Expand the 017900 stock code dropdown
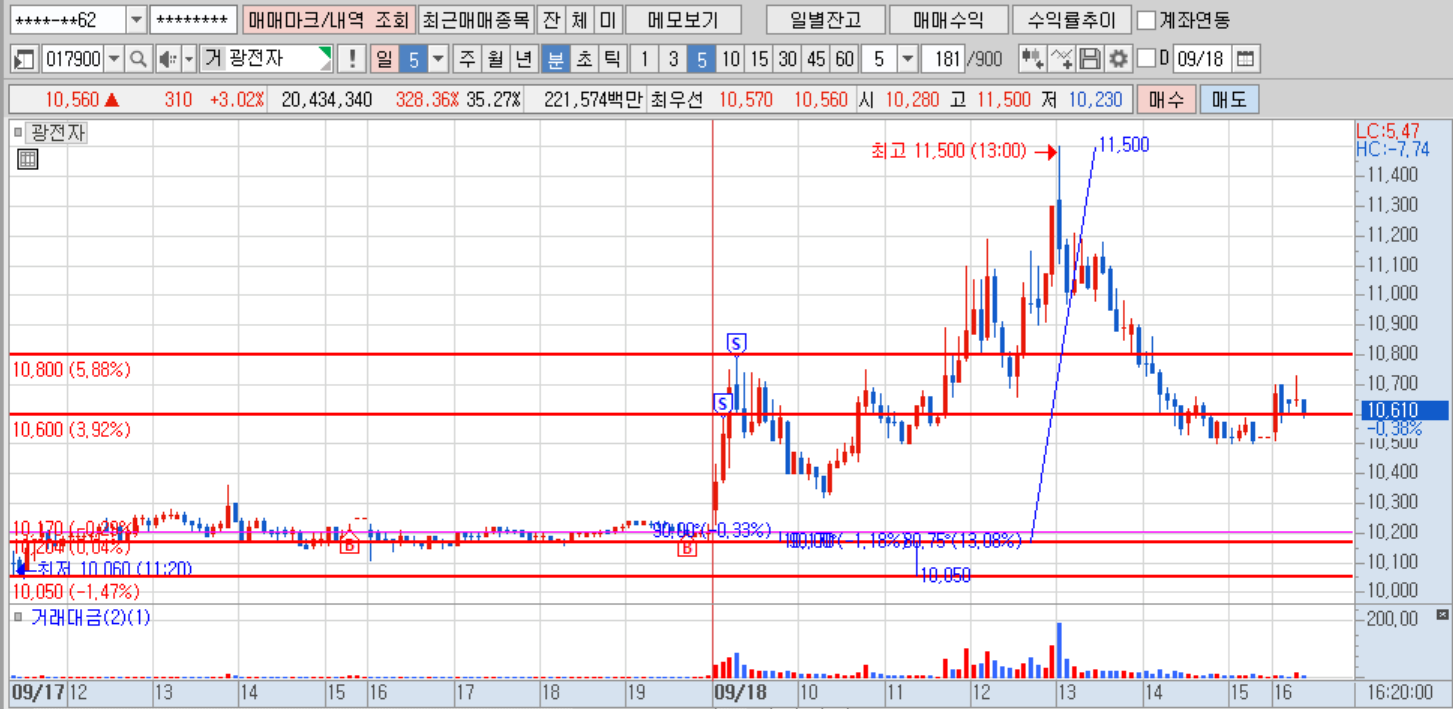Viewport: 1453px width, 709px height. coord(113,59)
